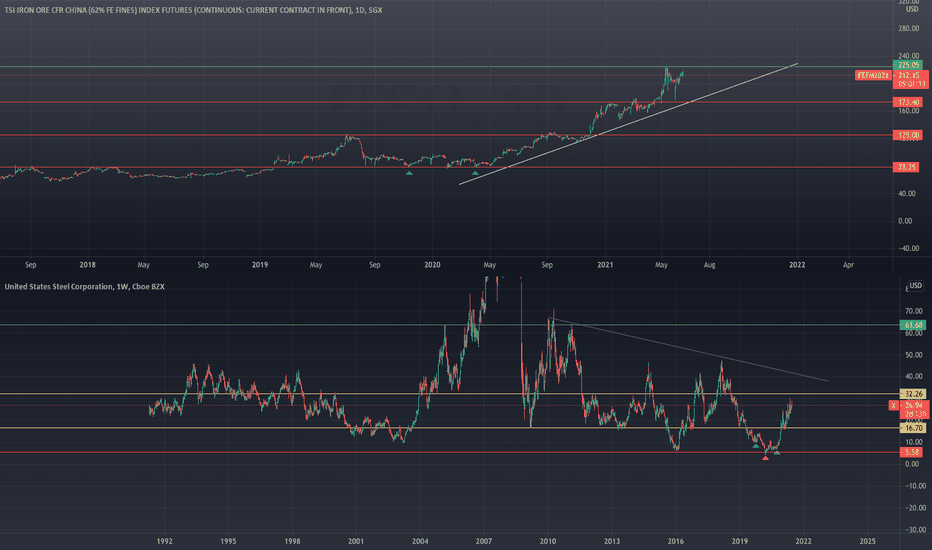The height and width of the screenshot is (550, 932).
Task: Click the 2010 label on US Steel time axis
Action: [x=548, y=542]
